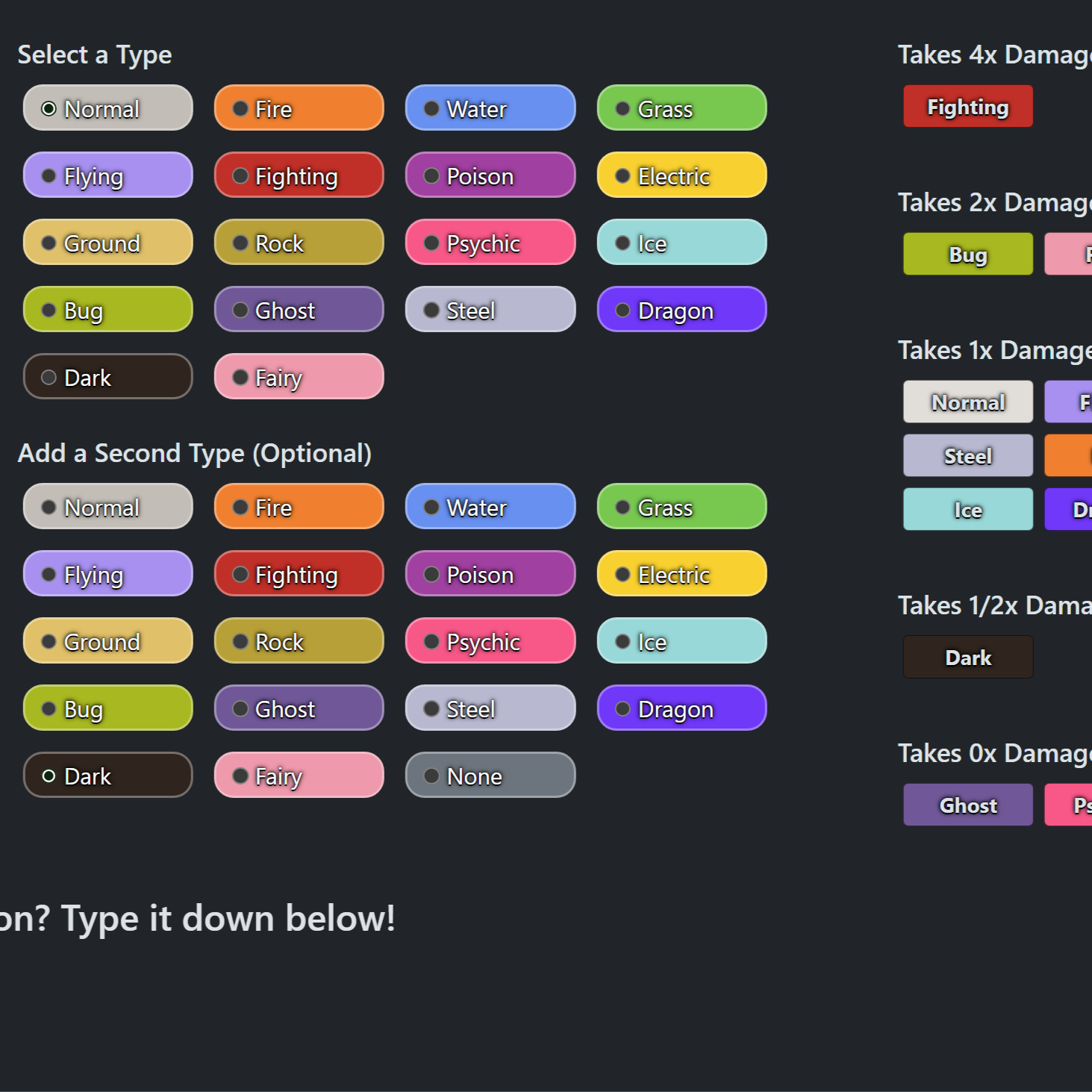Screen dimensions: 1092x1092
Task: Select Ground as the first type
Action: [107, 243]
